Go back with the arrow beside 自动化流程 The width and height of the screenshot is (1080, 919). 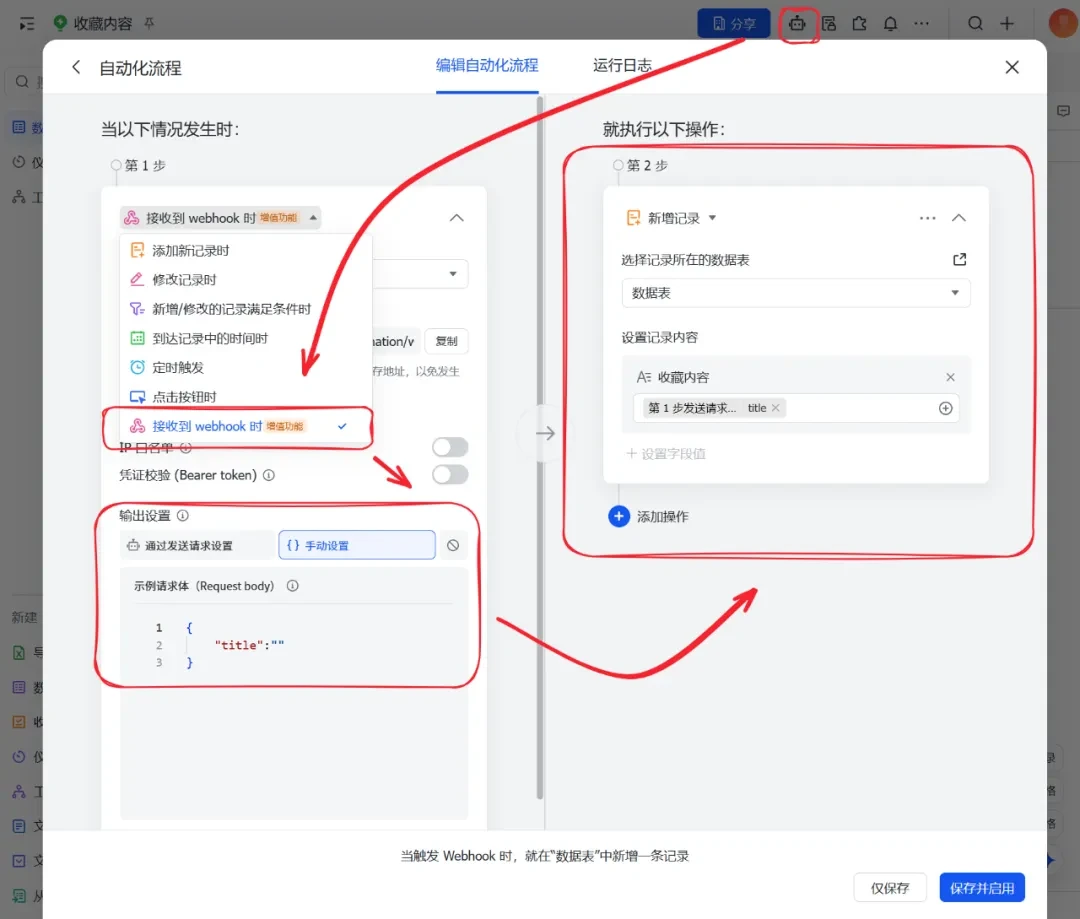76,67
